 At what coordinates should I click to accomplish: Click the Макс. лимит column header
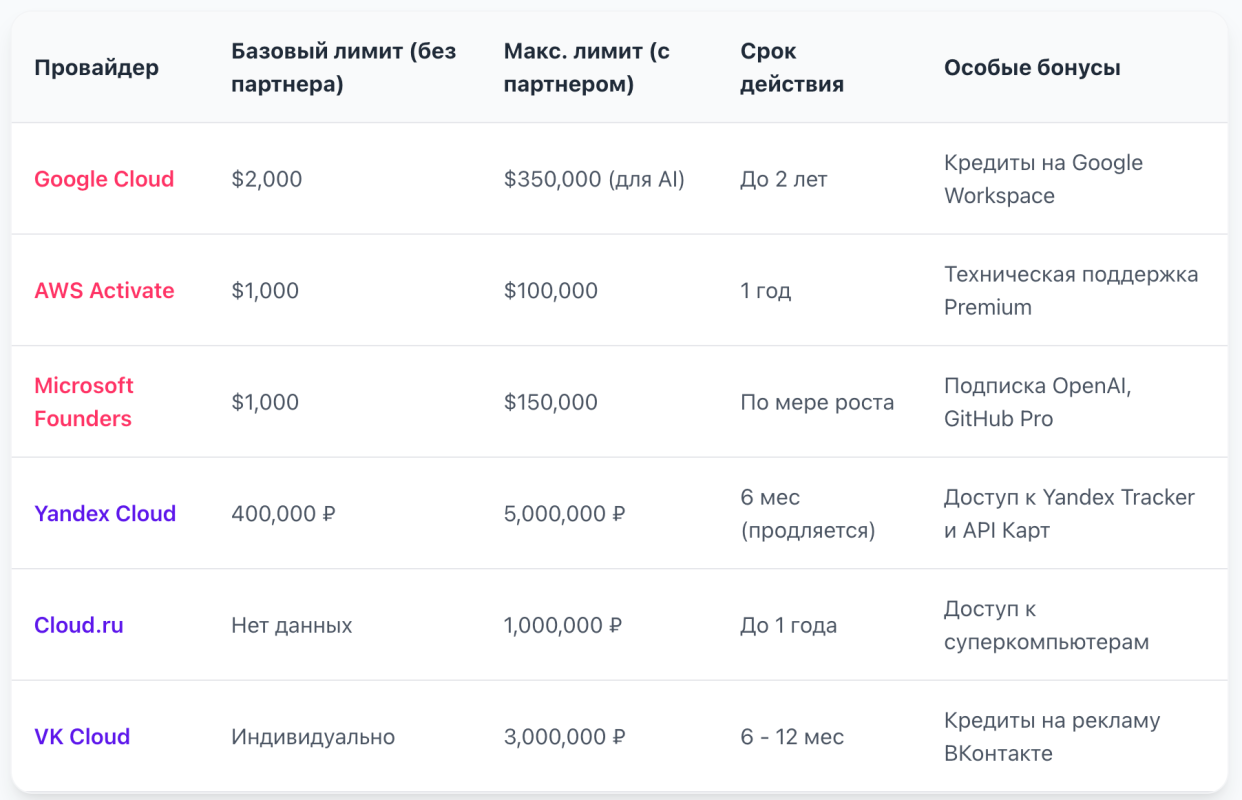[x=586, y=68]
